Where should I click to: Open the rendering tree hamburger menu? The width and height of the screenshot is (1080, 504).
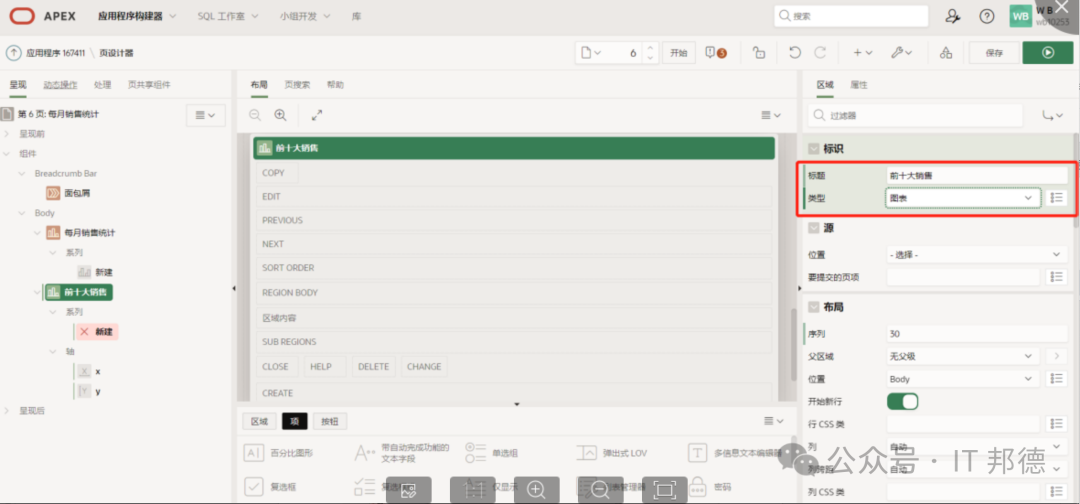pos(206,115)
